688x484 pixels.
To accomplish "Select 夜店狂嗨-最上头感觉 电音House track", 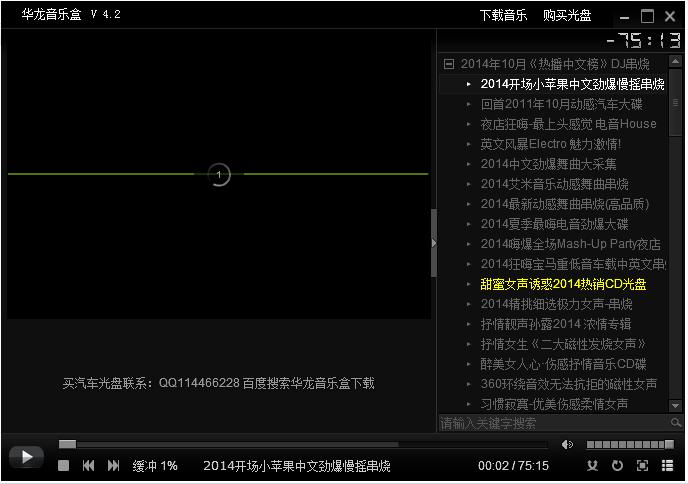I will 568,124.
